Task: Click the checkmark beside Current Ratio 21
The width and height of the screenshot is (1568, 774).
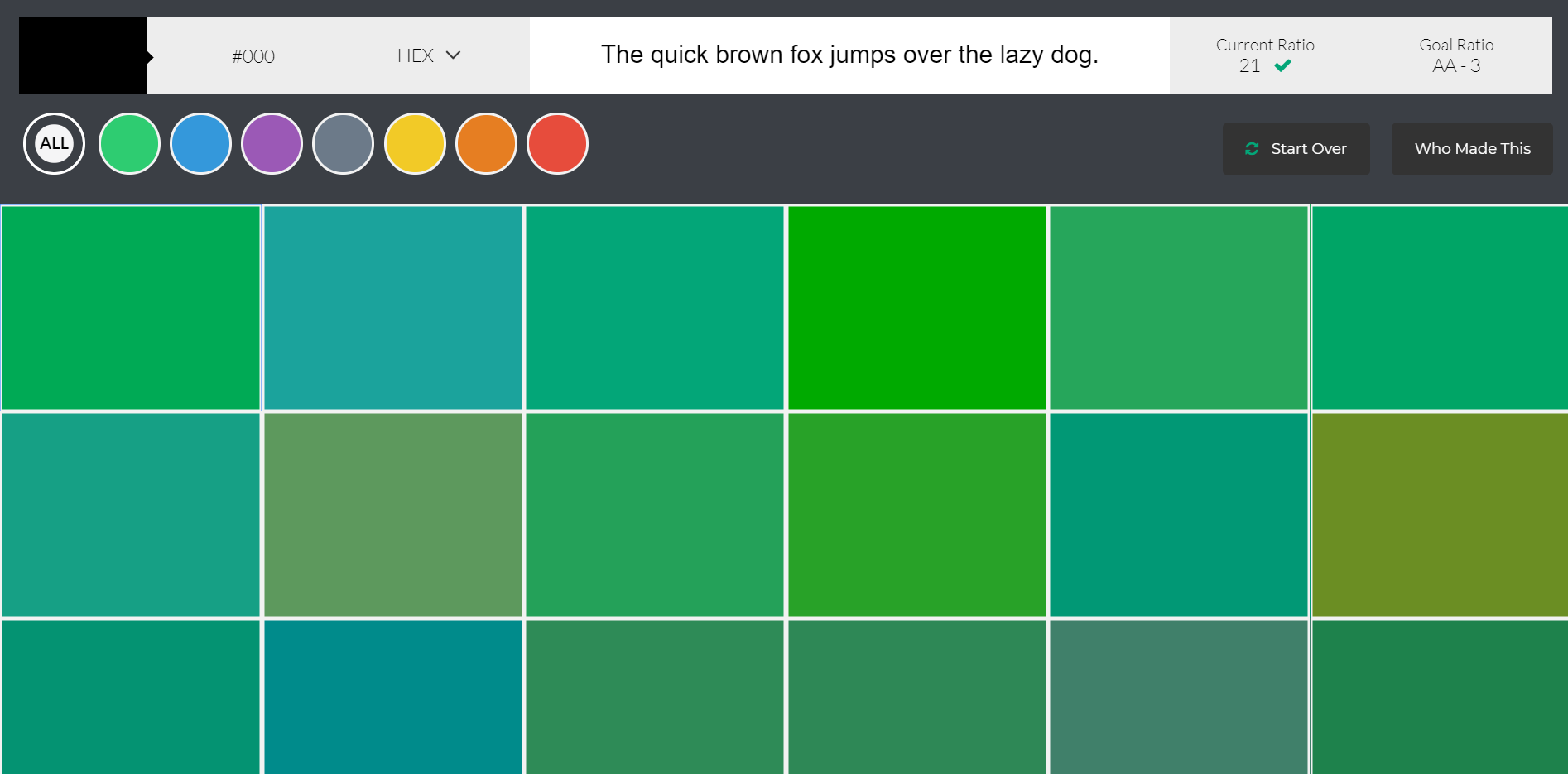Action: [1282, 65]
